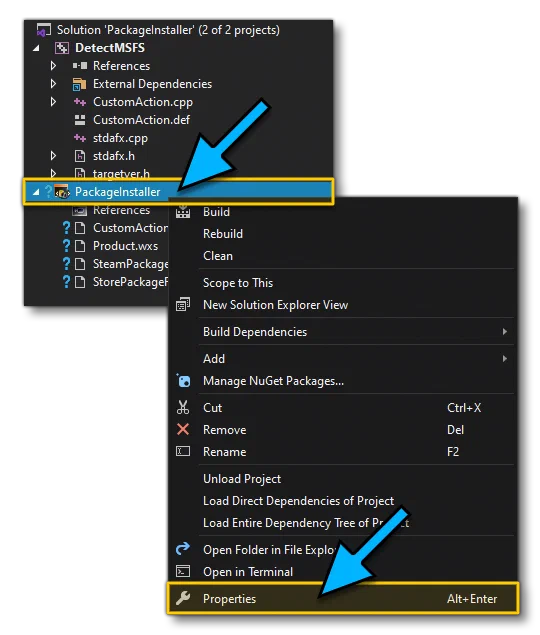Select Build Dependencies menu entry
540x635 pixels.
click(344, 332)
